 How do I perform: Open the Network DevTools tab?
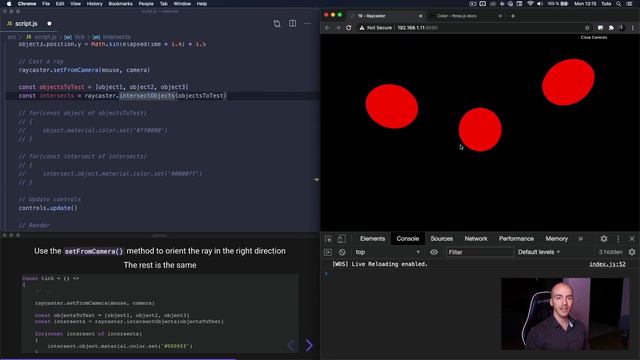point(476,239)
